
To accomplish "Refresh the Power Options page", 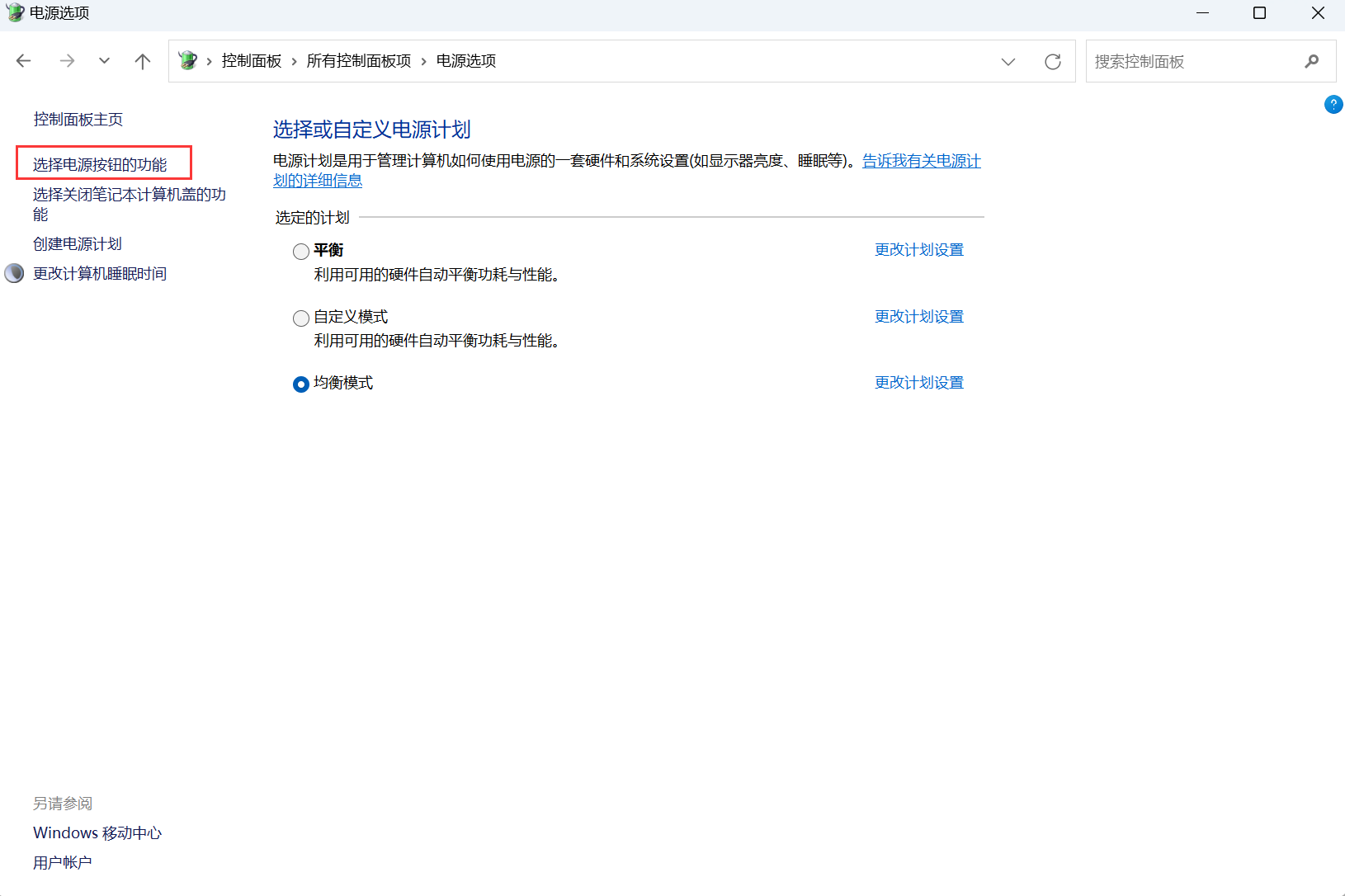I will click(1053, 62).
